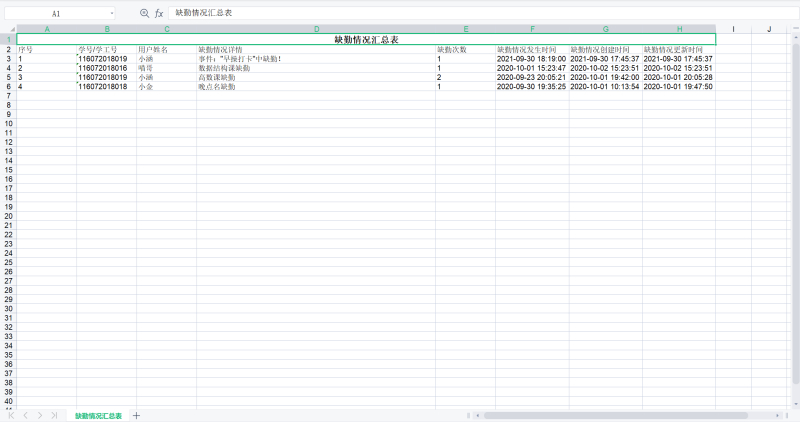This screenshot has width=800, height=422.
Task: Click cell 2020-10-01 10:13:54
Action: pos(606,87)
